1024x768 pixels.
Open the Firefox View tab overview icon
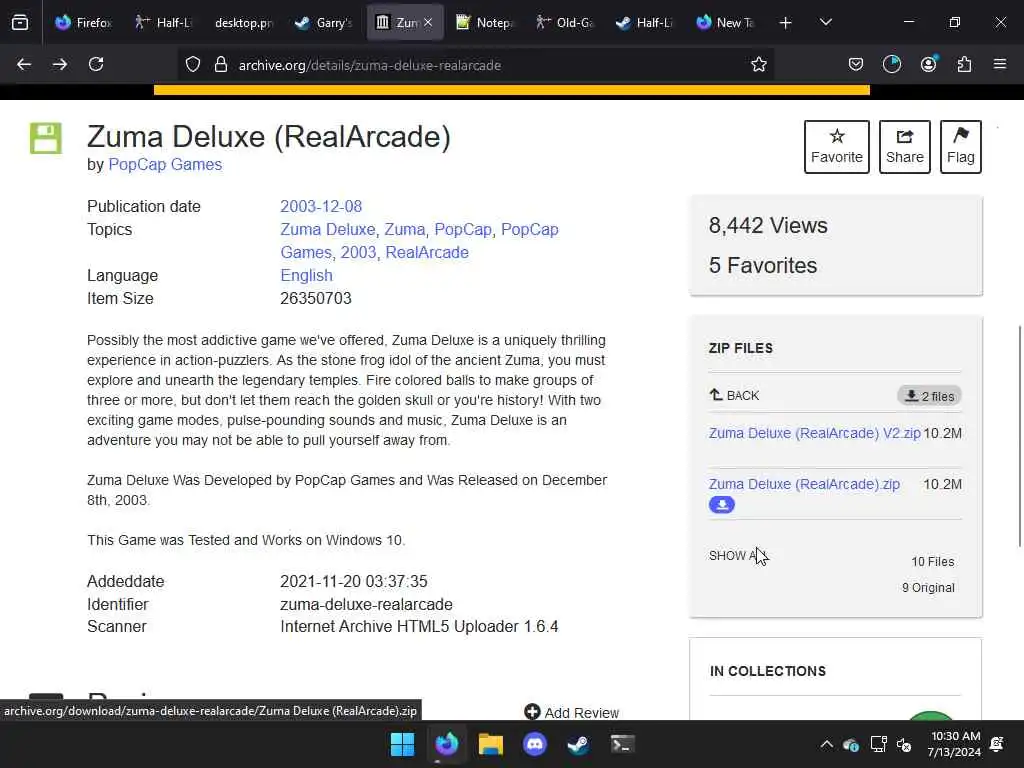point(20,23)
